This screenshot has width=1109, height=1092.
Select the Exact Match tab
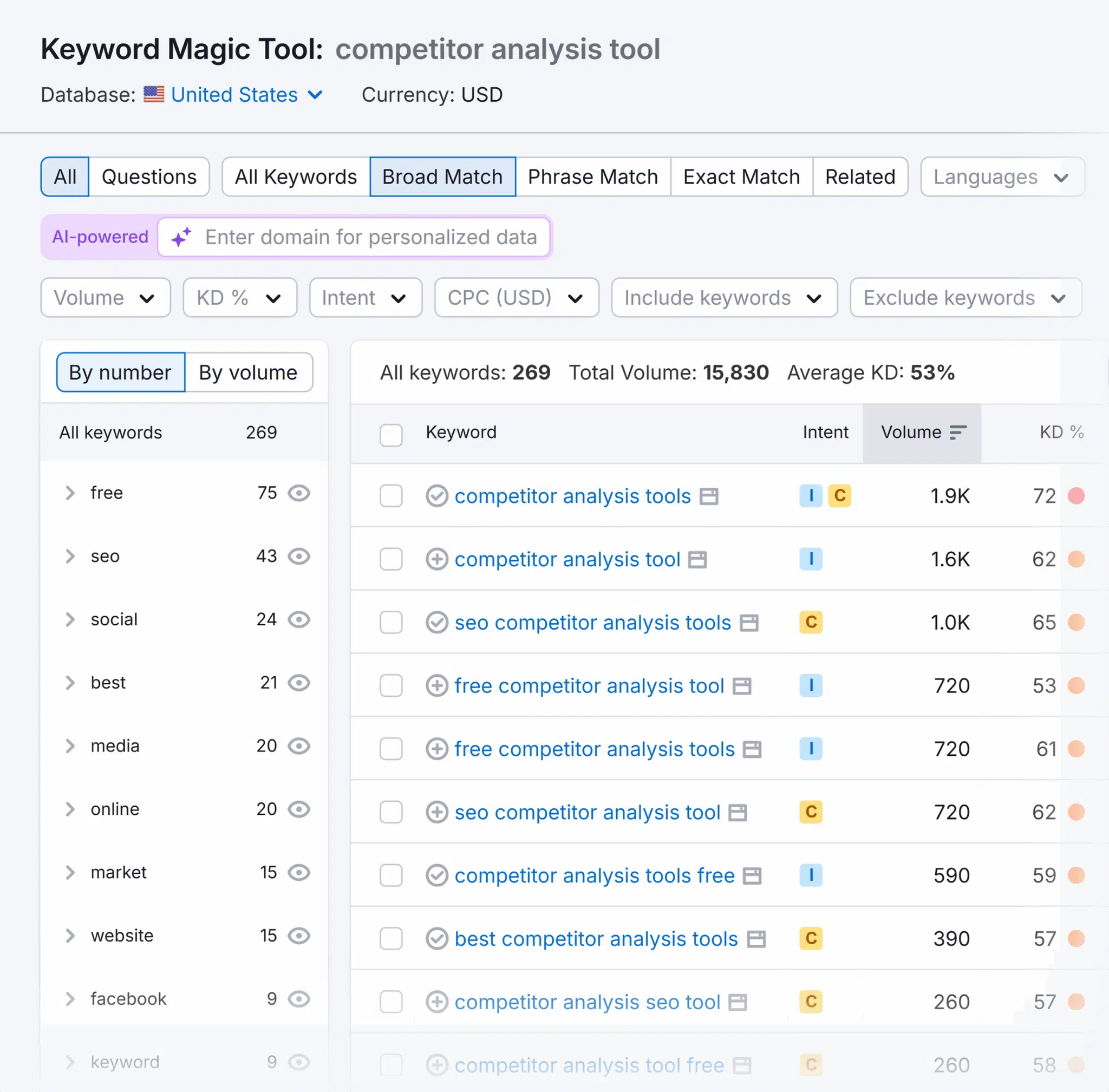point(741,177)
